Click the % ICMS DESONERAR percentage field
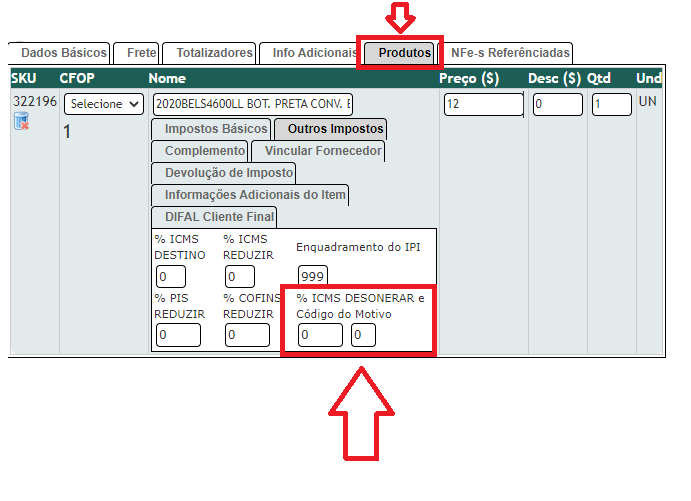Image resolution: width=691 pixels, height=501 pixels. pyautogui.click(x=320, y=335)
